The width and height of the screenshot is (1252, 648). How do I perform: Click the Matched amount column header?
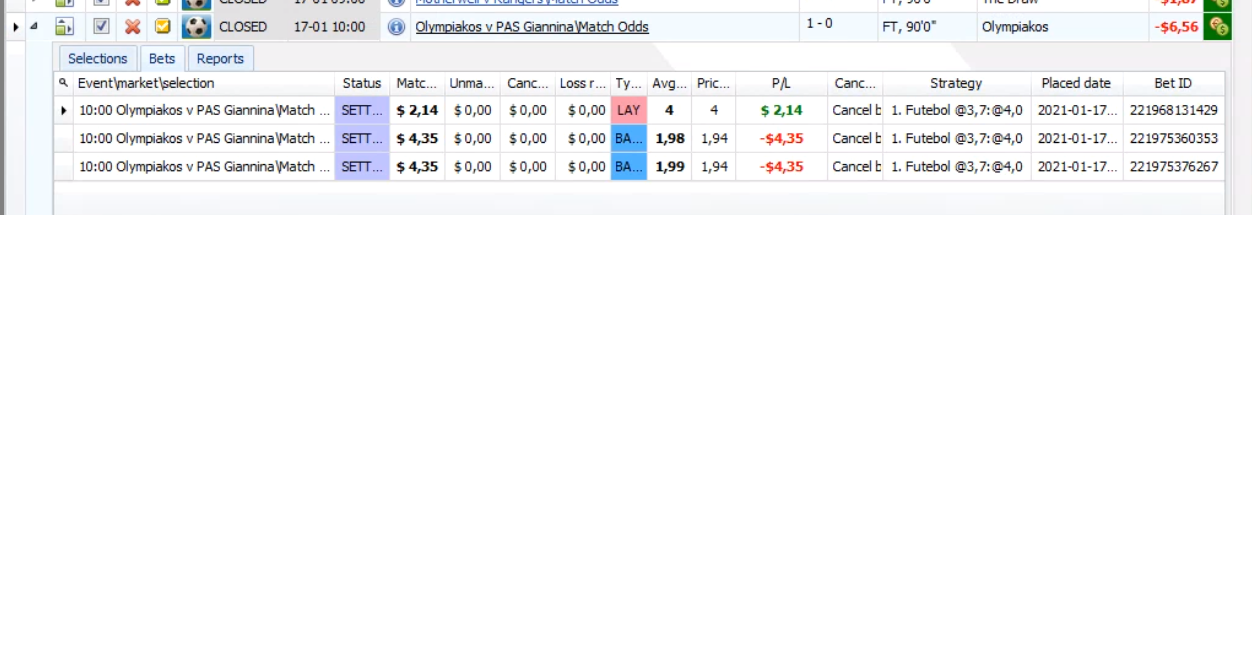[417, 83]
